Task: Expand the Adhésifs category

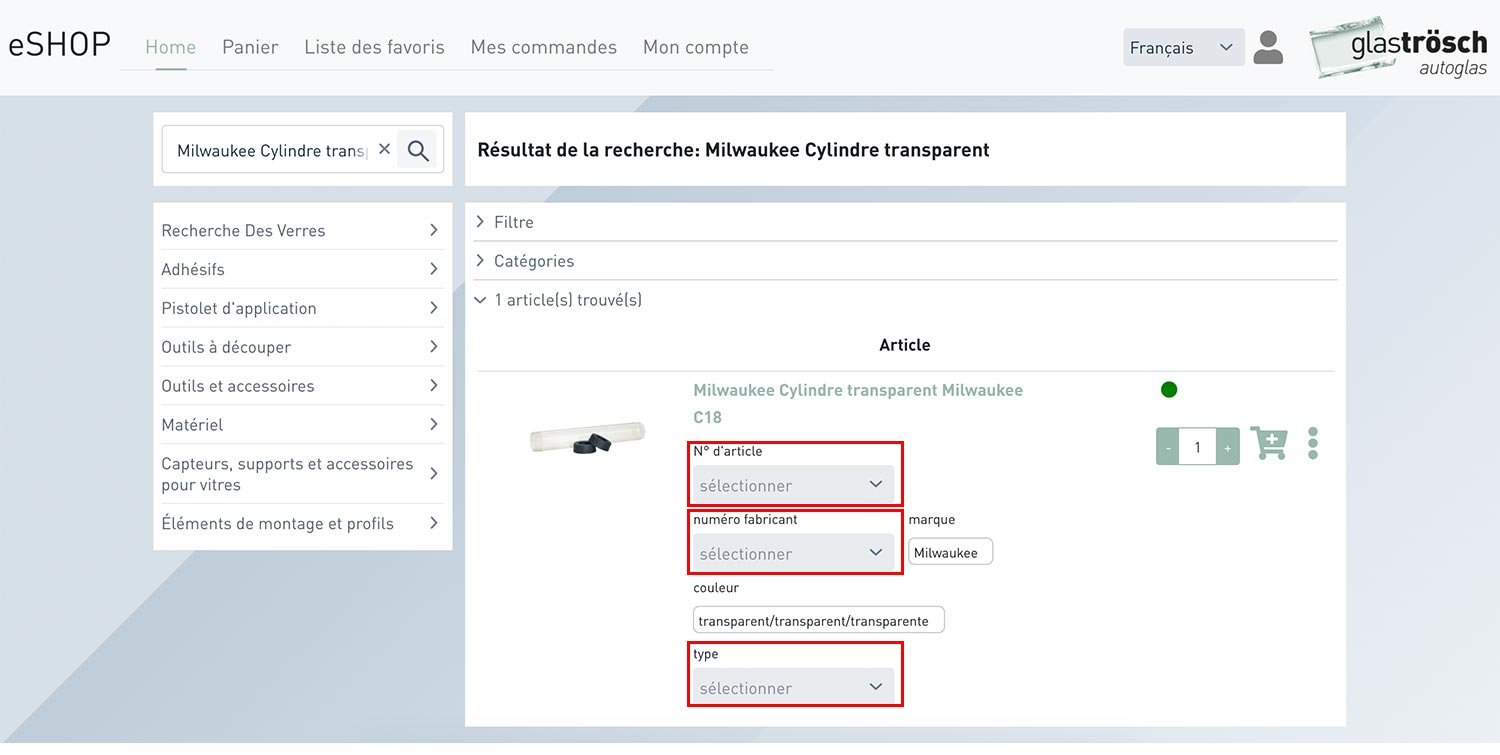Action: [301, 269]
